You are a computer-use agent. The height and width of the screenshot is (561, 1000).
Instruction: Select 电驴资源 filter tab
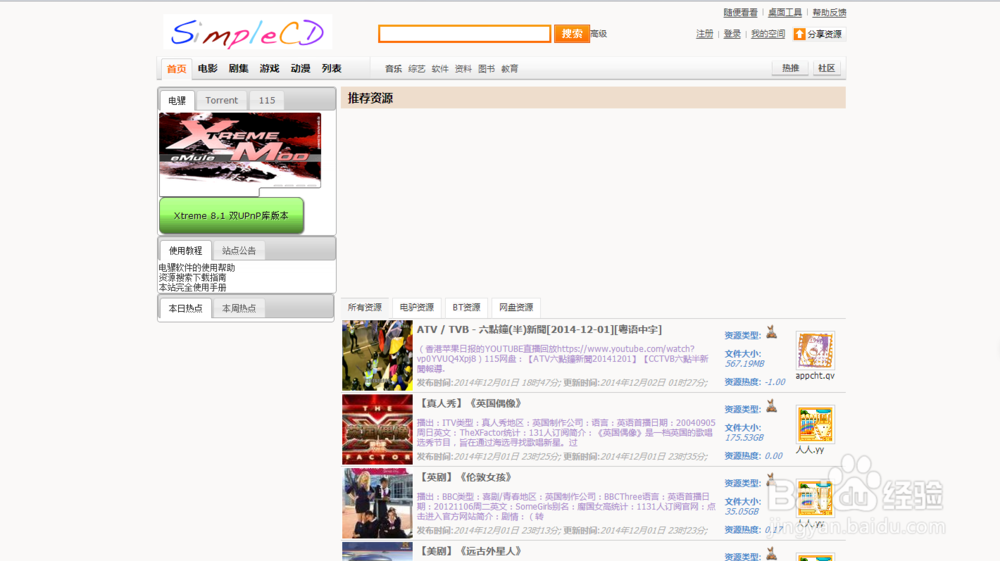tap(416, 307)
